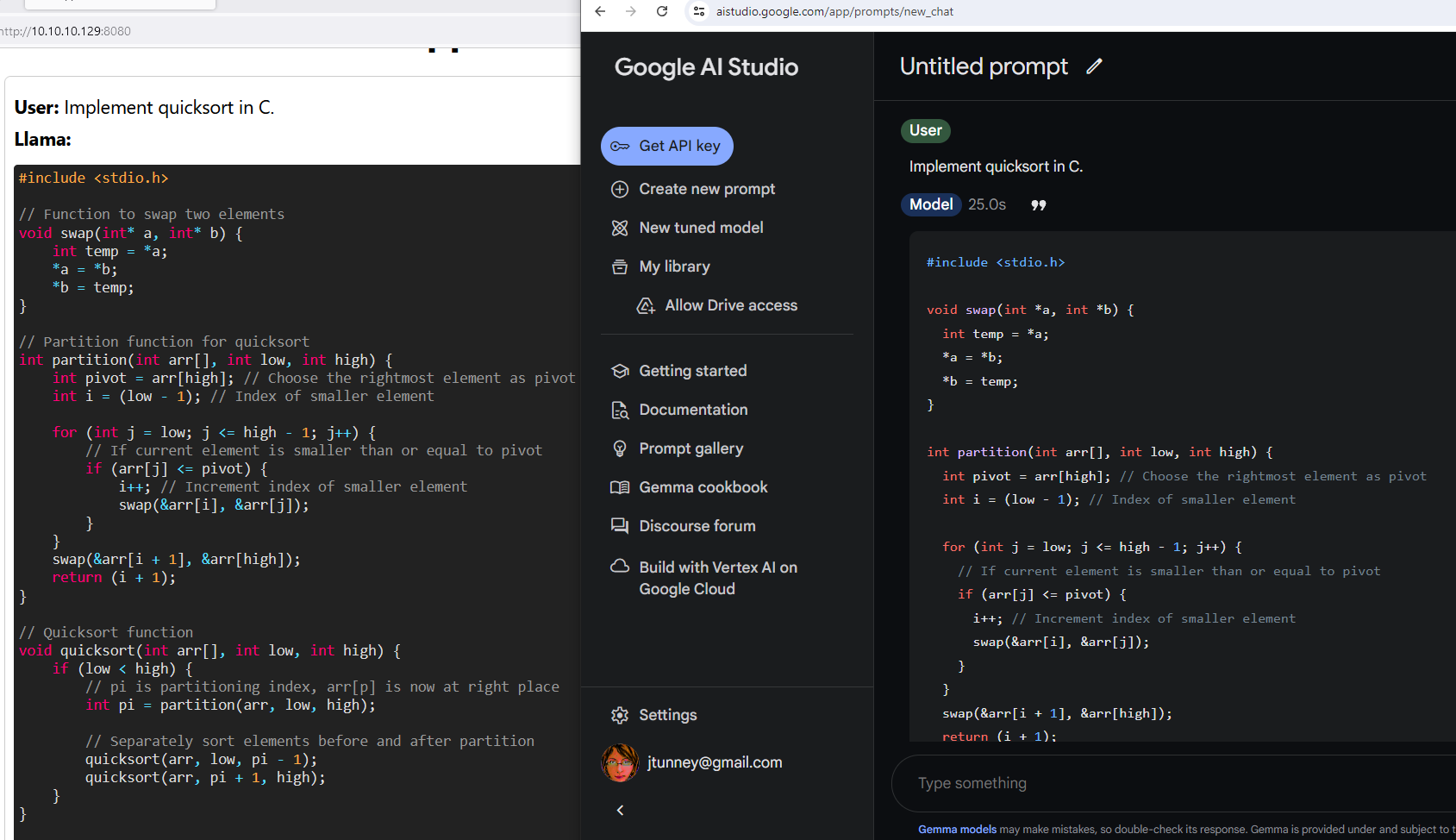Click the jtunney@gmail.com account avatar
1456x840 pixels.
pyautogui.click(x=620, y=762)
